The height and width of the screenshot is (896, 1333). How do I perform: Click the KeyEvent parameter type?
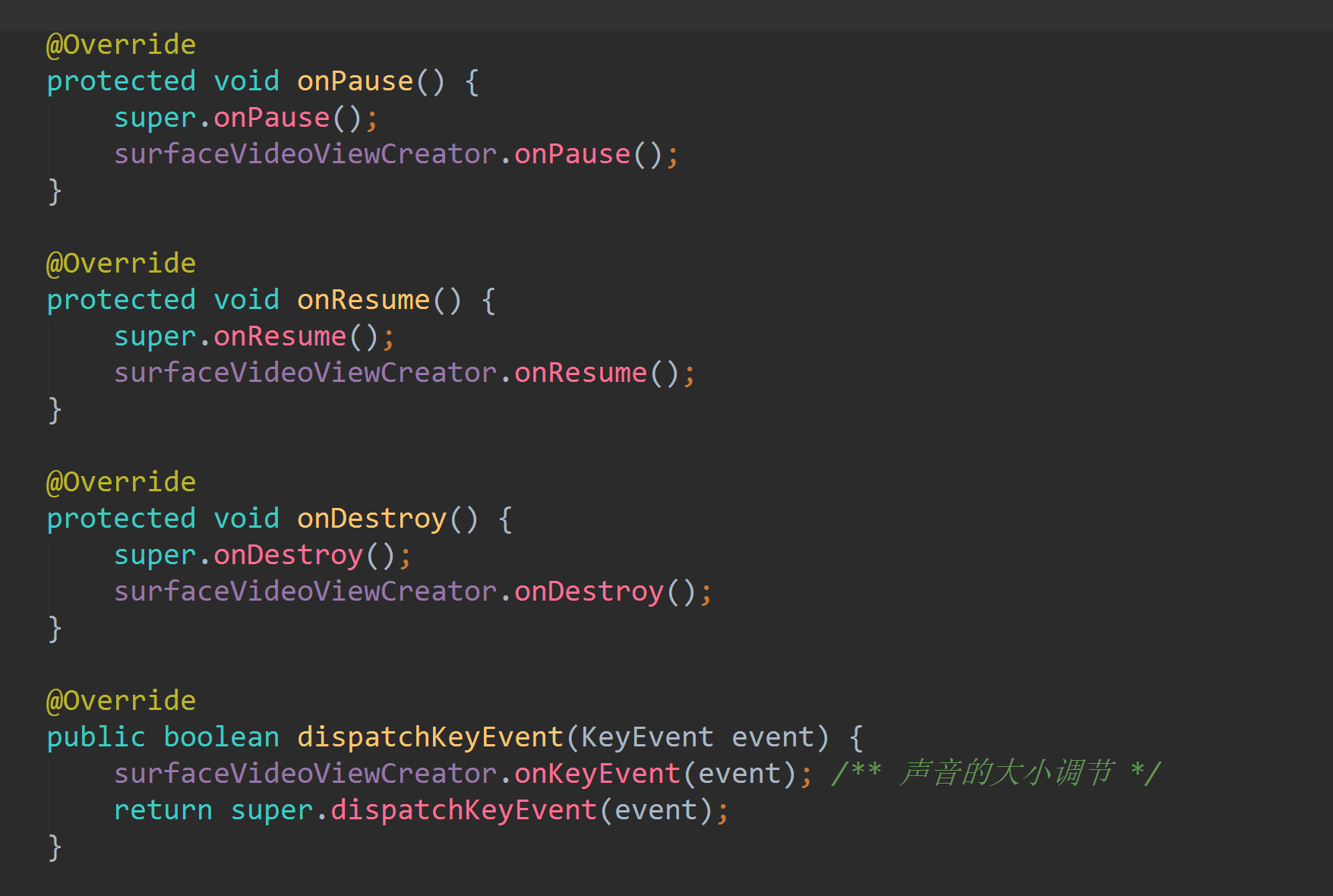click(x=647, y=737)
